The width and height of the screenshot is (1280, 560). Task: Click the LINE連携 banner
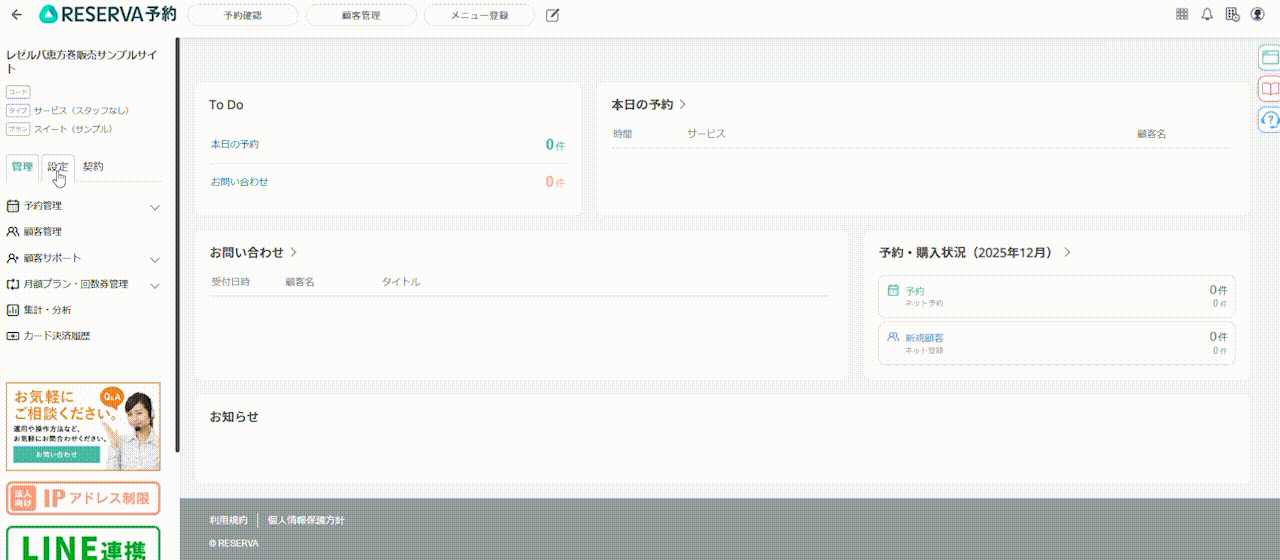tap(83, 544)
